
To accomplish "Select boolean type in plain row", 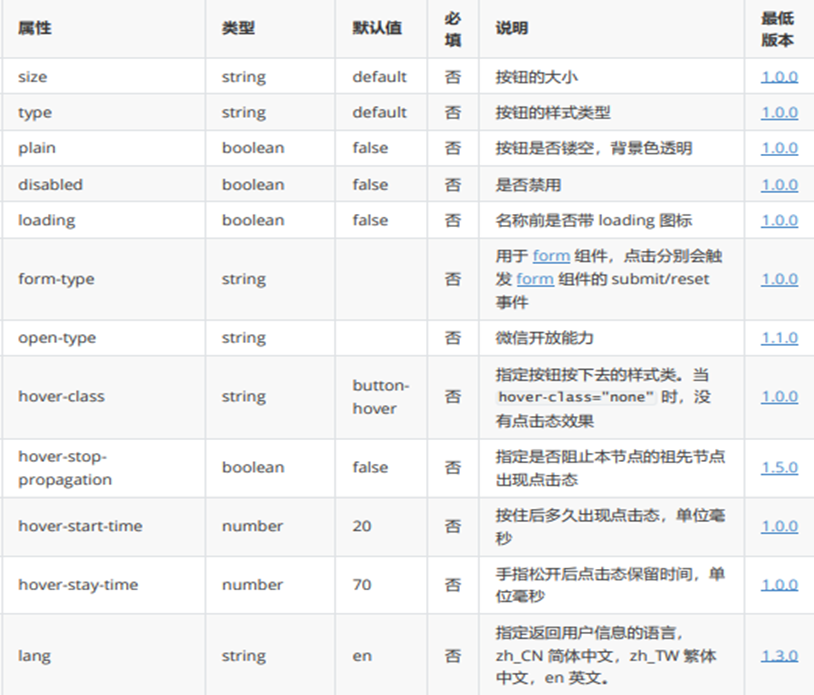I will click(253, 148).
